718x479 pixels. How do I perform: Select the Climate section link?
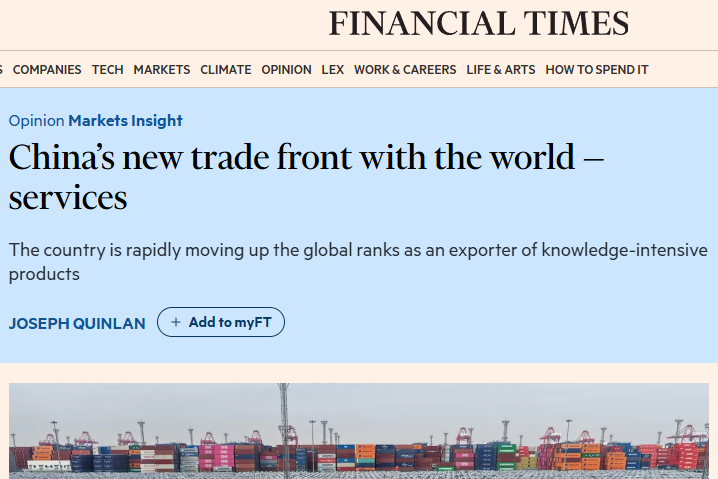point(226,70)
